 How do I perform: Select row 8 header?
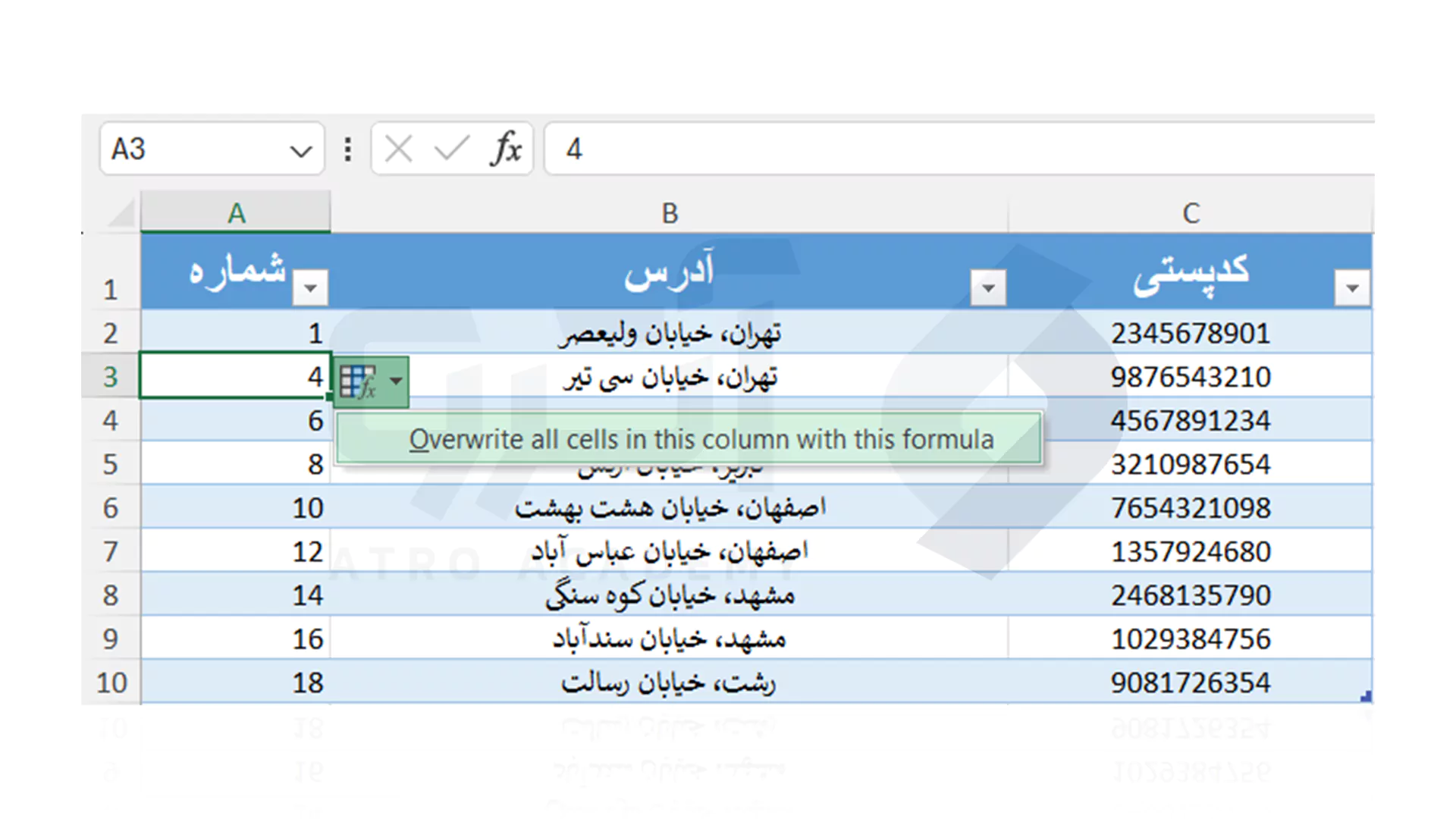coord(111,595)
